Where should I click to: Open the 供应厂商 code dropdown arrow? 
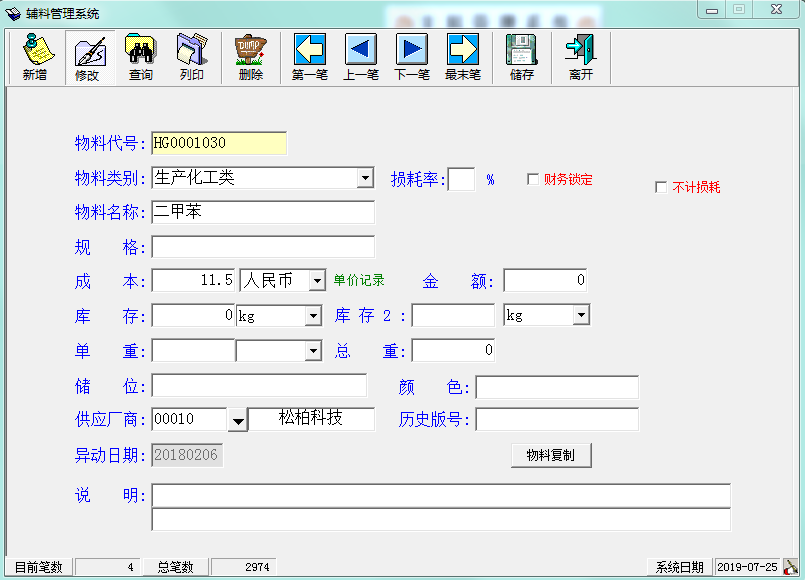[238, 420]
